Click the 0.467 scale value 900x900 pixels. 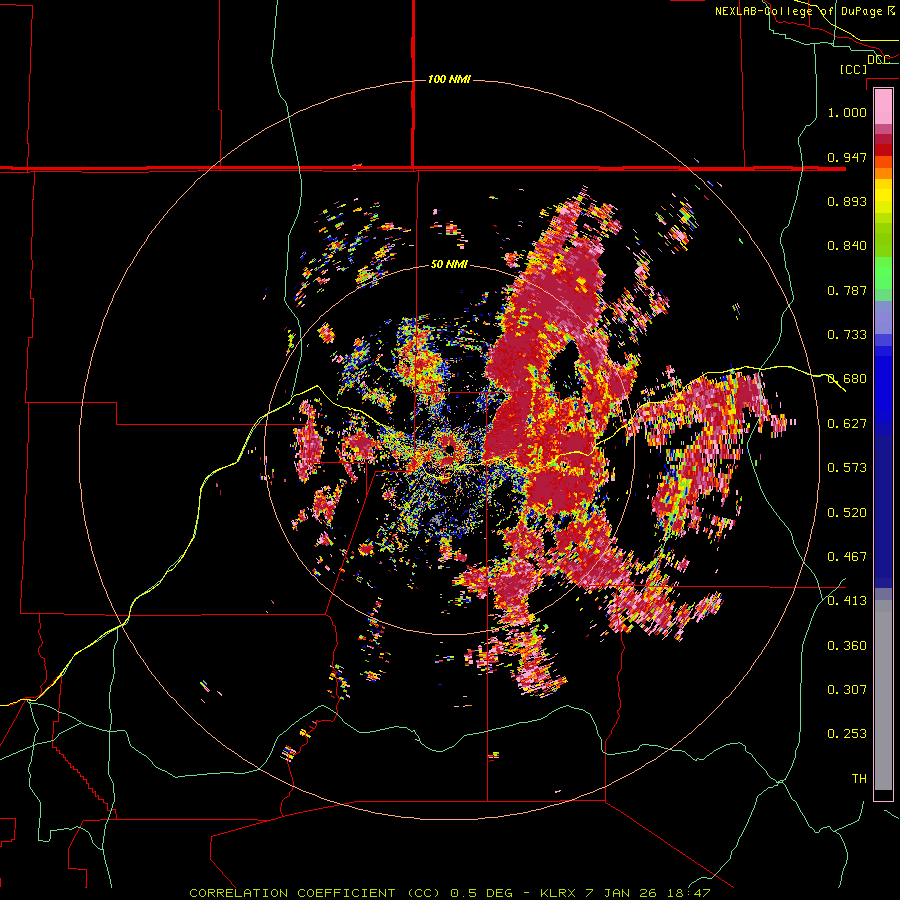(x=847, y=557)
